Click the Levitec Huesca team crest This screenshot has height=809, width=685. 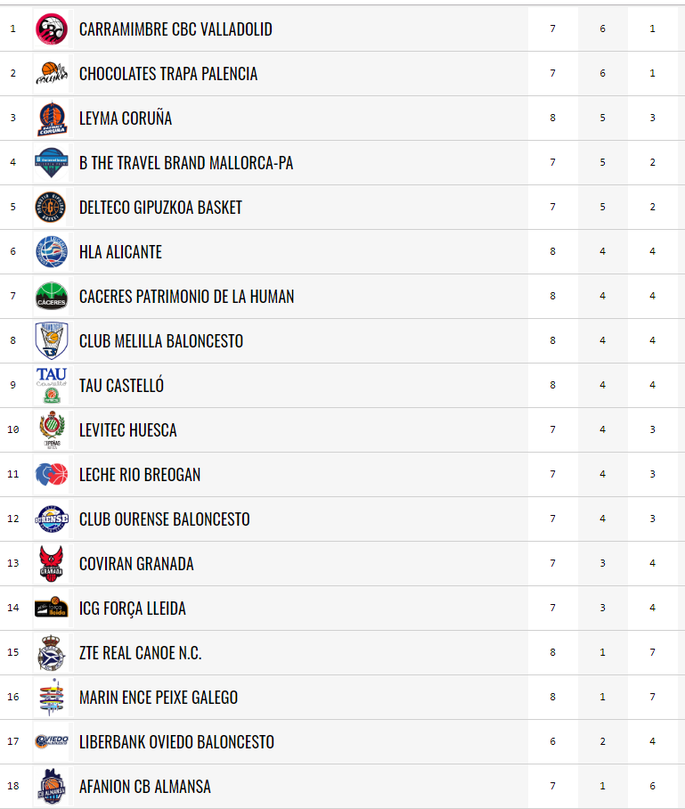click(52, 430)
